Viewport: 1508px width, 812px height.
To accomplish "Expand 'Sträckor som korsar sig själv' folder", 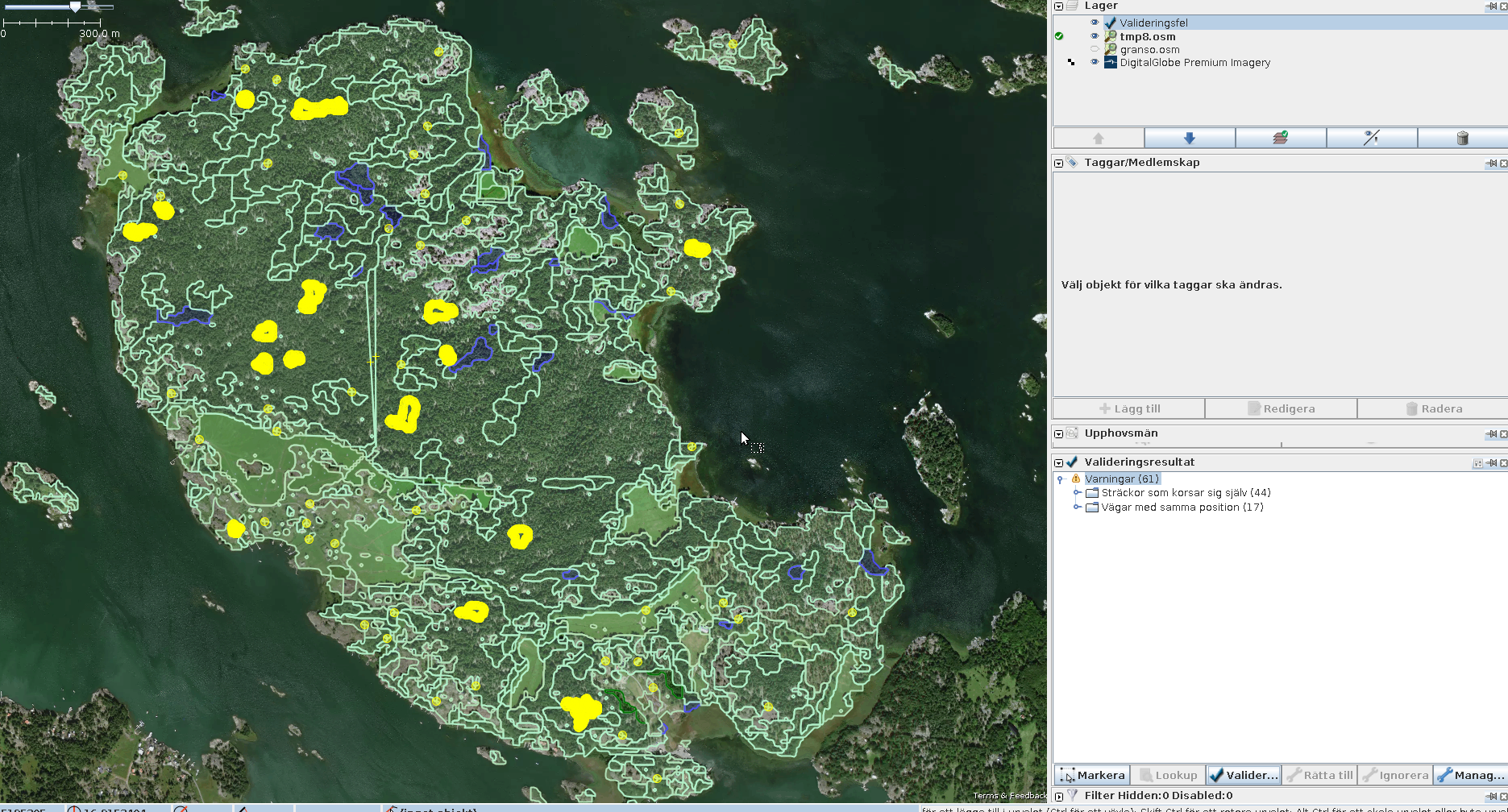I will [x=1077, y=492].
